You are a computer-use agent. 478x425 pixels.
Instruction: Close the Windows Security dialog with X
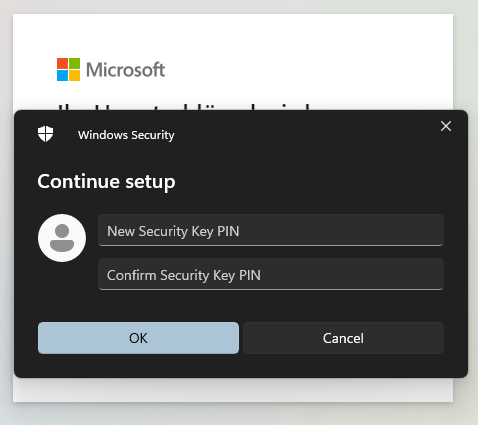(x=446, y=126)
